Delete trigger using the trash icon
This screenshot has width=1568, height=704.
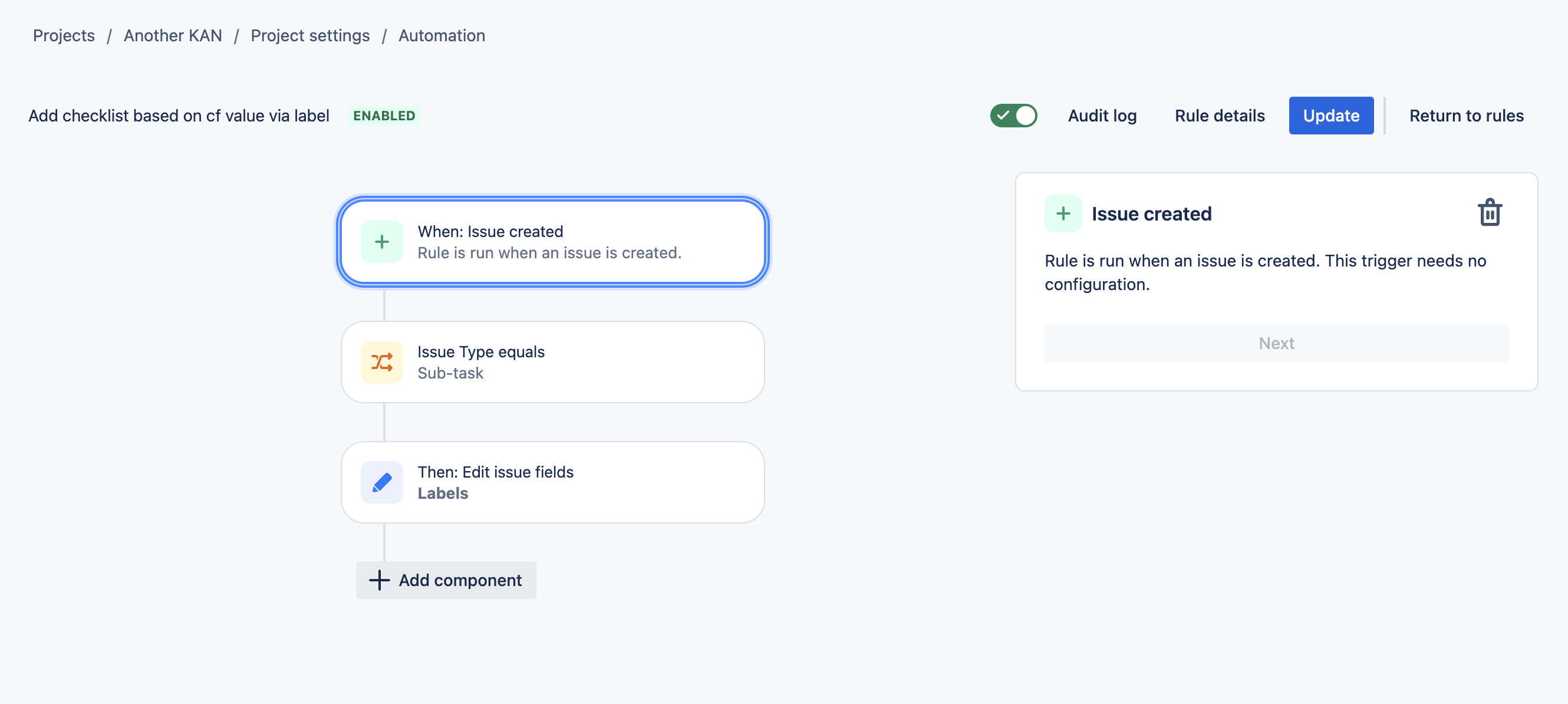click(x=1489, y=213)
